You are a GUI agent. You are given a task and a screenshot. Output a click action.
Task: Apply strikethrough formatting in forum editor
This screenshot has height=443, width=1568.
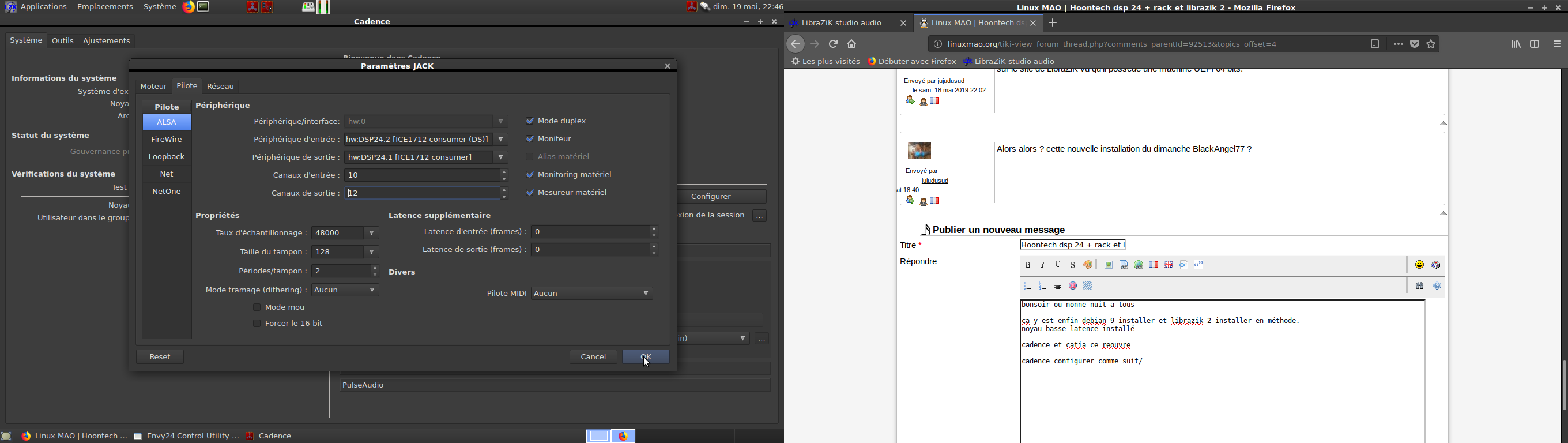pos(1073,265)
